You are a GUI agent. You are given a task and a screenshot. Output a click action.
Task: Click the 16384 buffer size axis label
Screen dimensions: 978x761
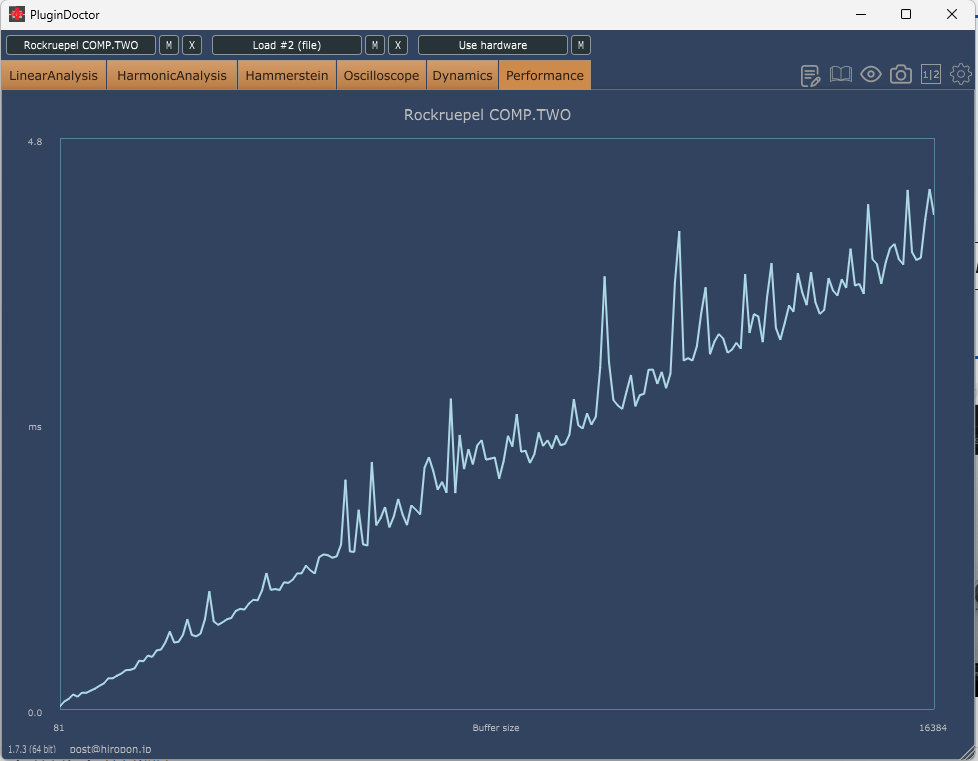933,727
